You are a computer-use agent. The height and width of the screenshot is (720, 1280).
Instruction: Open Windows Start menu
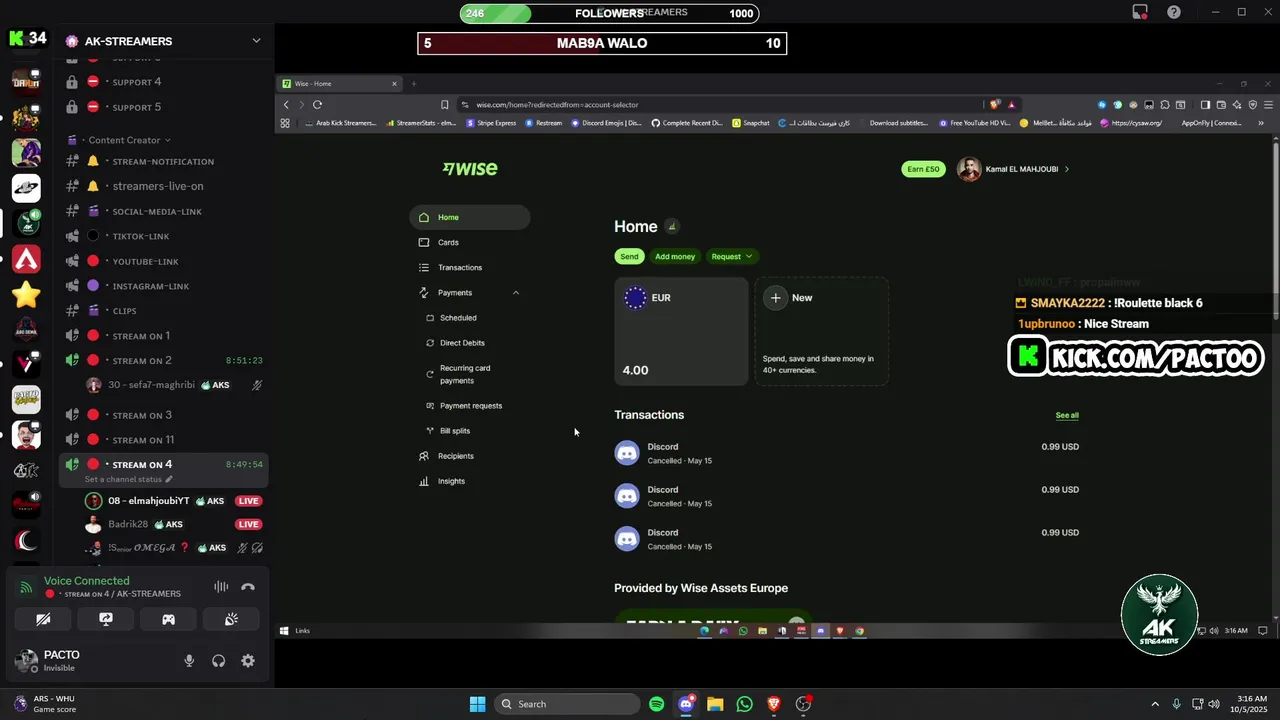(477, 704)
